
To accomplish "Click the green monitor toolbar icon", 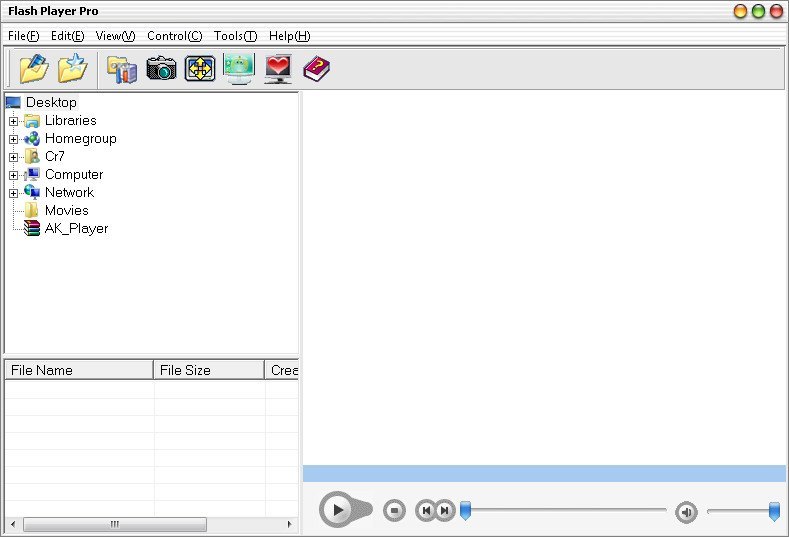I will [239, 69].
